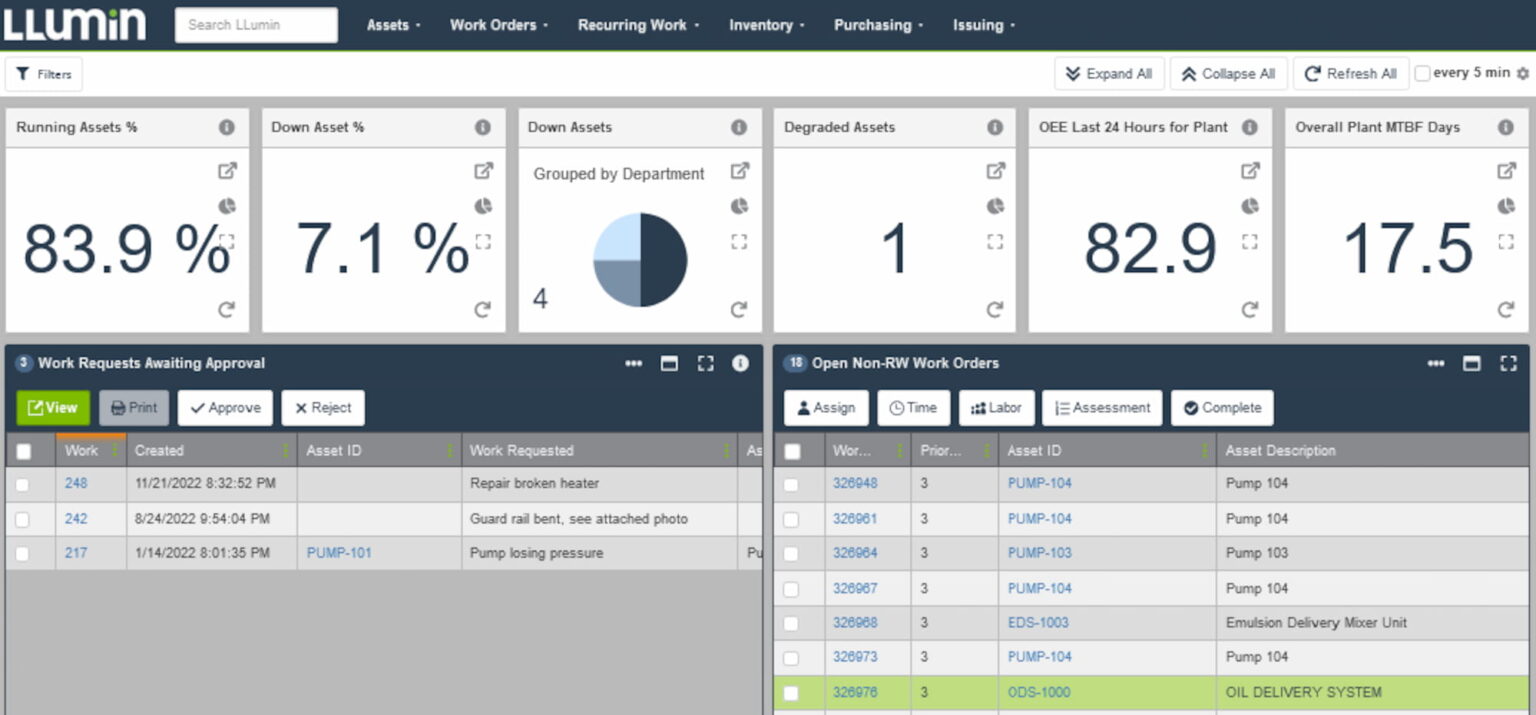
Task: Click Assign button for work orders
Action: coord(826,408)
